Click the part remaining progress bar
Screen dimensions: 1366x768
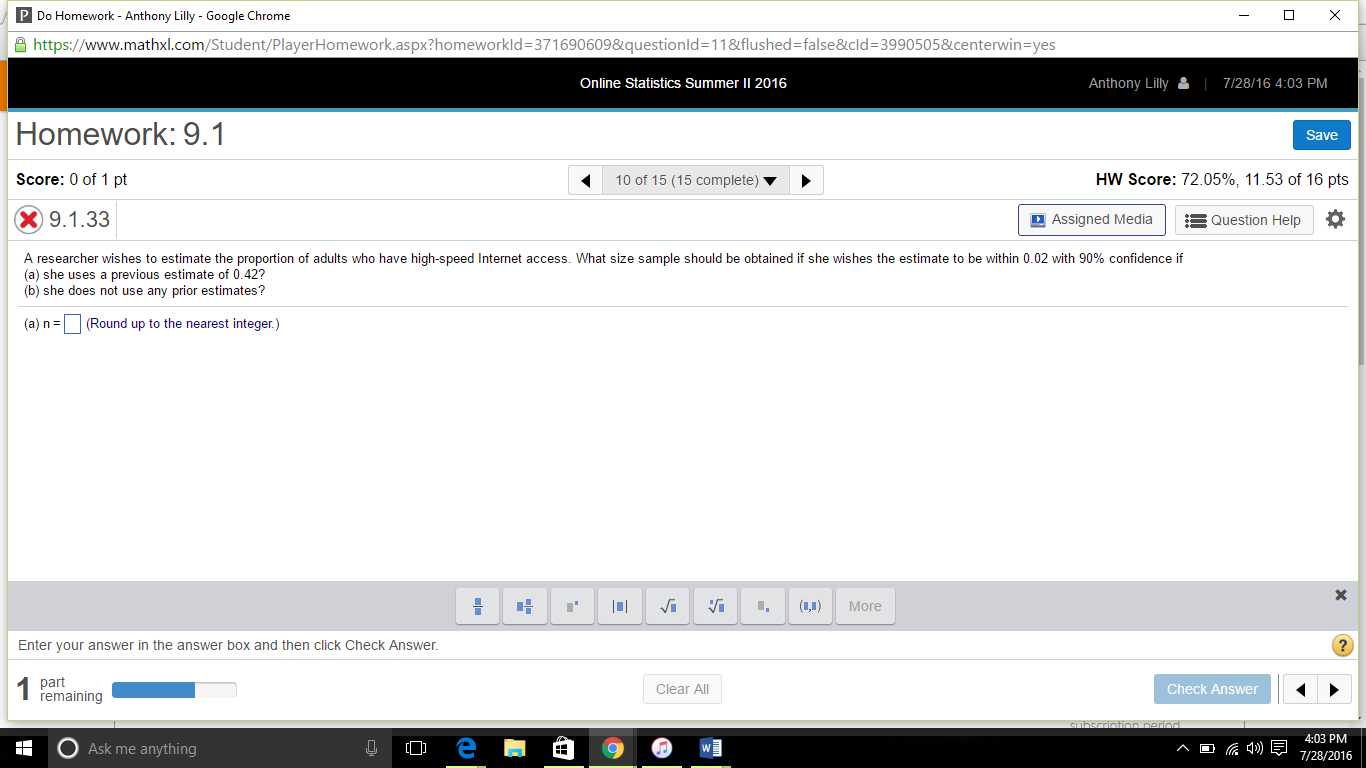point(174,689)
